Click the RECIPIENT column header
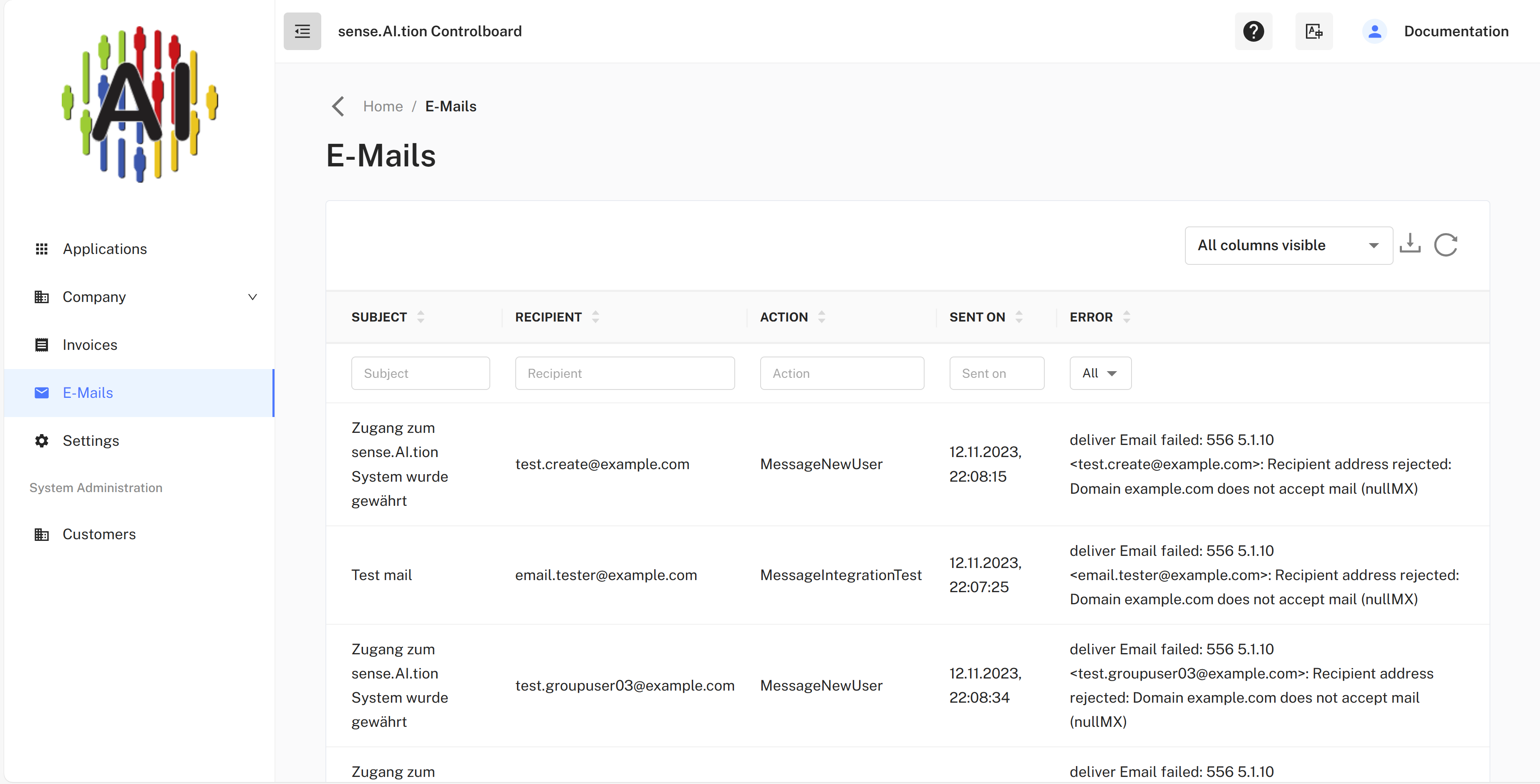 click(x=548, y=317)
